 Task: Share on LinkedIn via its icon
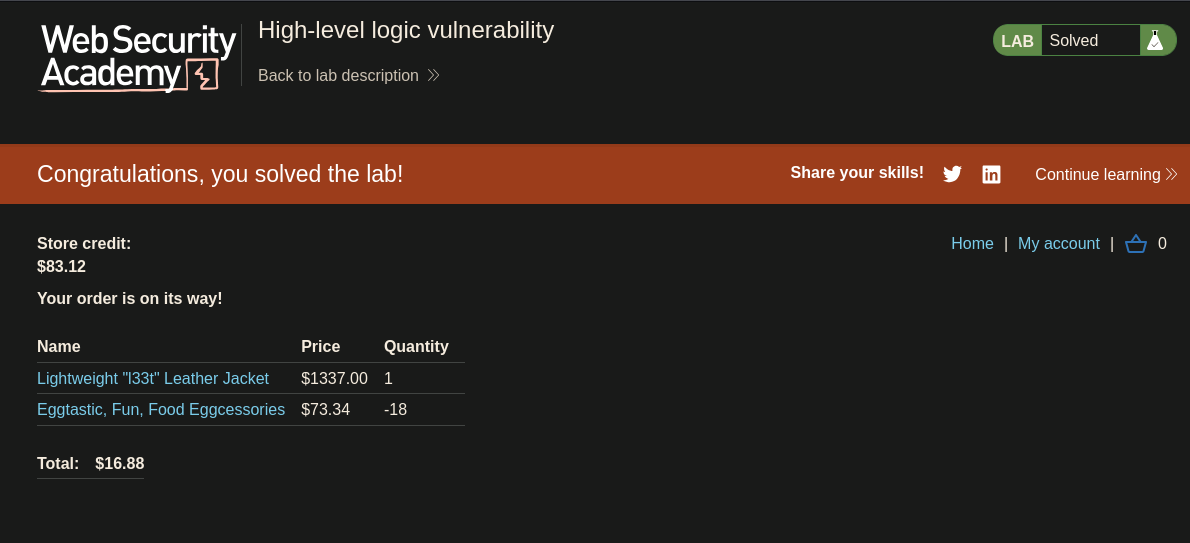pos(991,174)
